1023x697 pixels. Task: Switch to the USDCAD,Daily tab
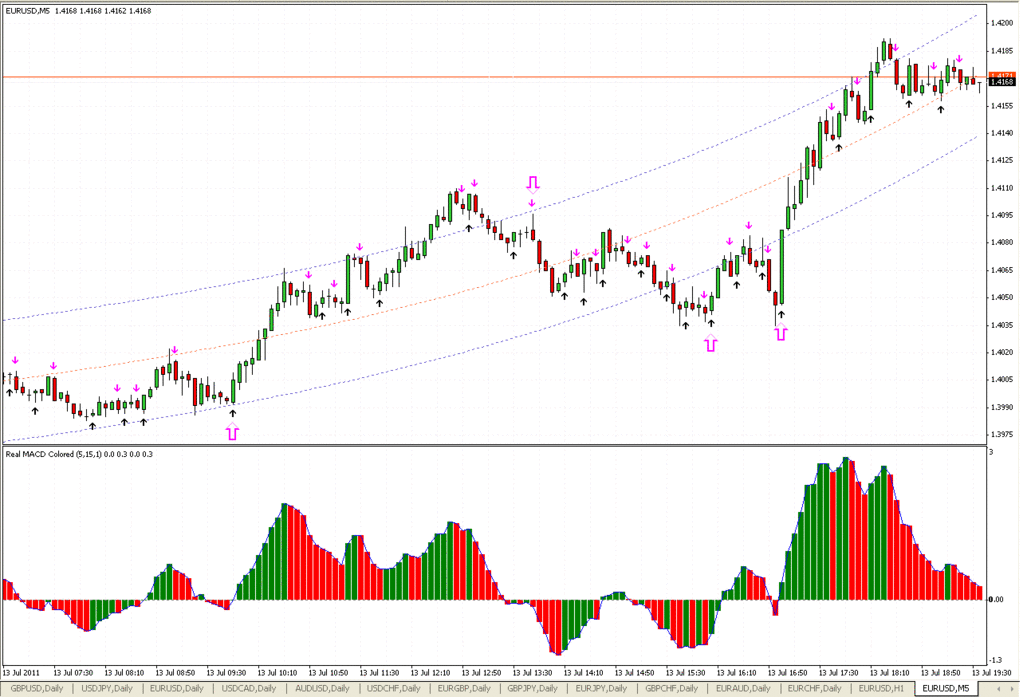click(249, 689)
